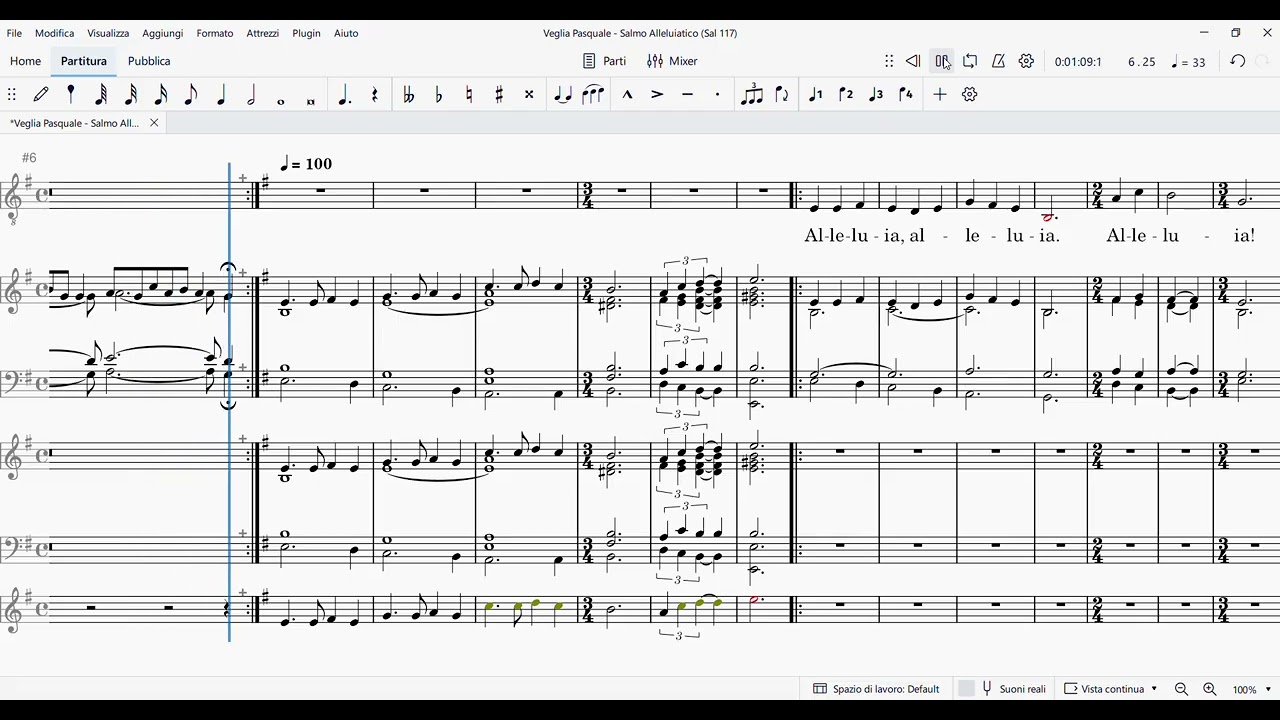The width and height of the screenshot is (1280, 720).
Task: Undo the last action
Action: [1237, 61]
